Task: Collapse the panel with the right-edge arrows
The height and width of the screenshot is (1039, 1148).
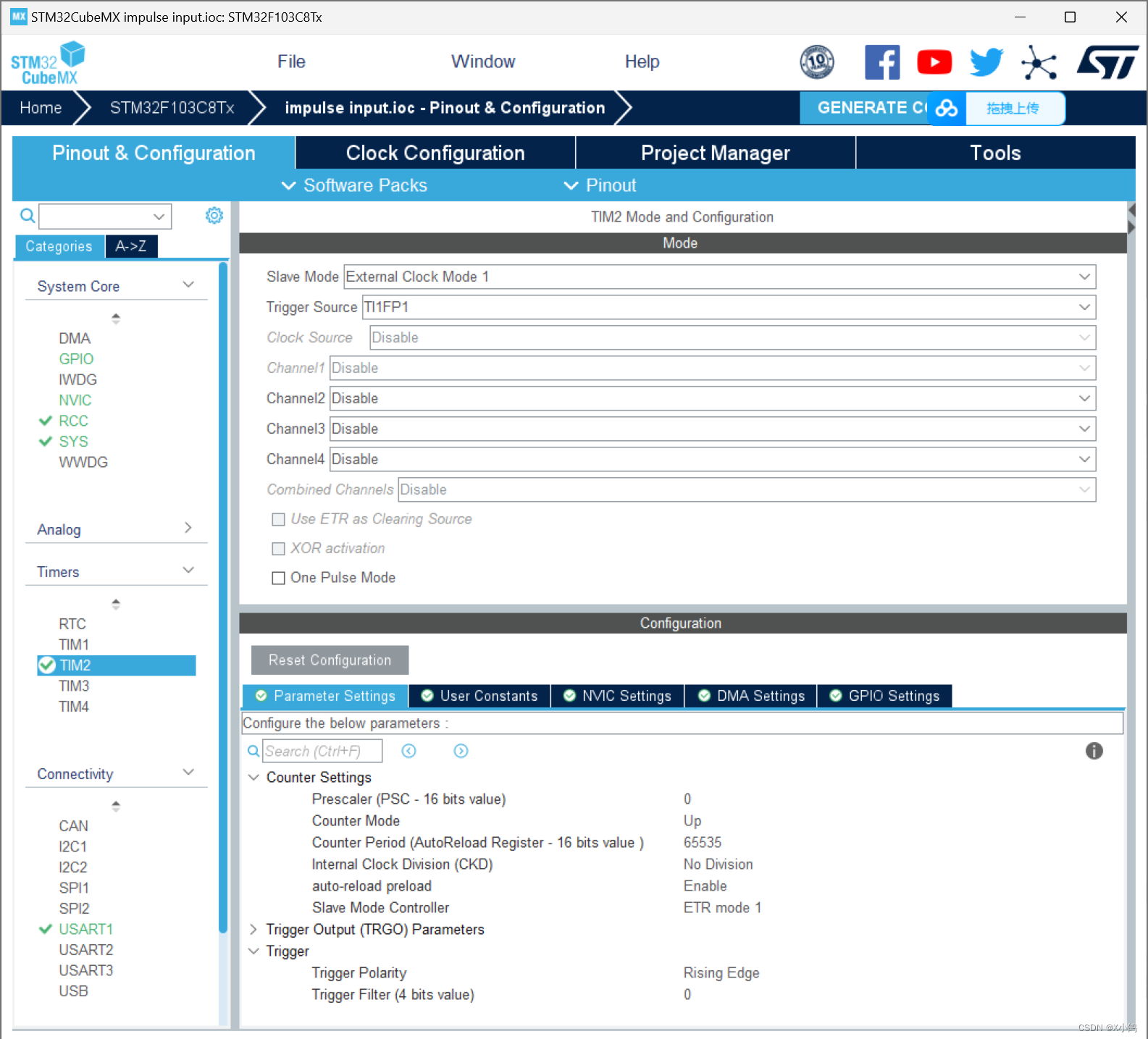Action: click(x=1132, y=218)
